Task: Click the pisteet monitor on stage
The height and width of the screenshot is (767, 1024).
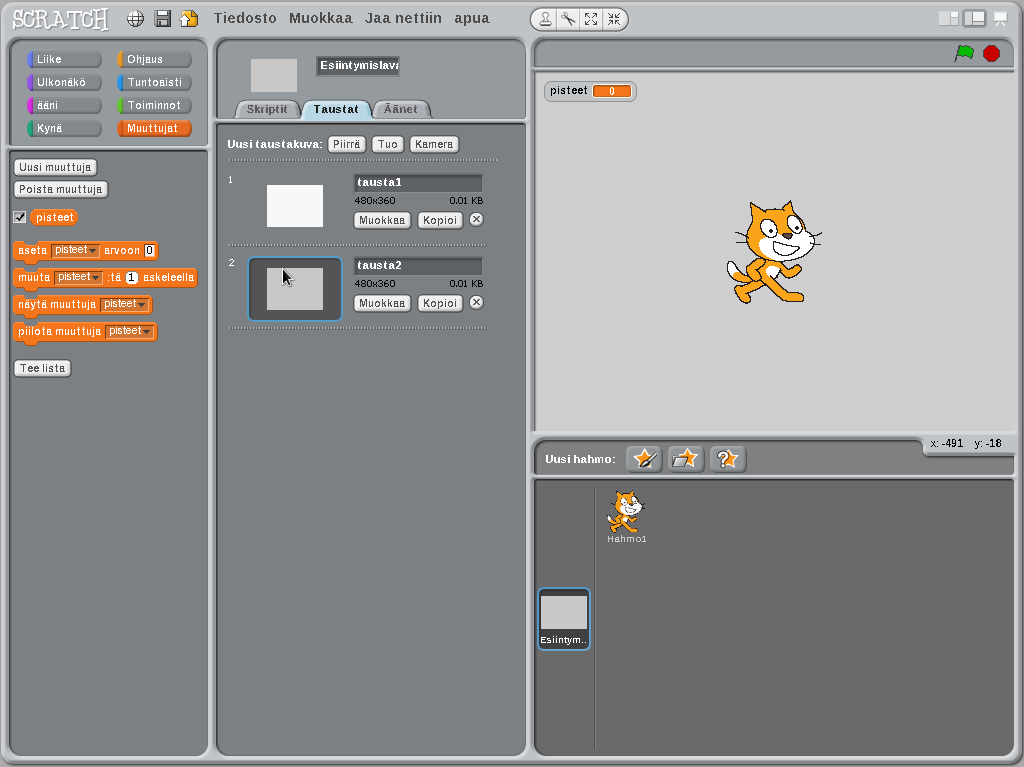Action: click(590, 91)
